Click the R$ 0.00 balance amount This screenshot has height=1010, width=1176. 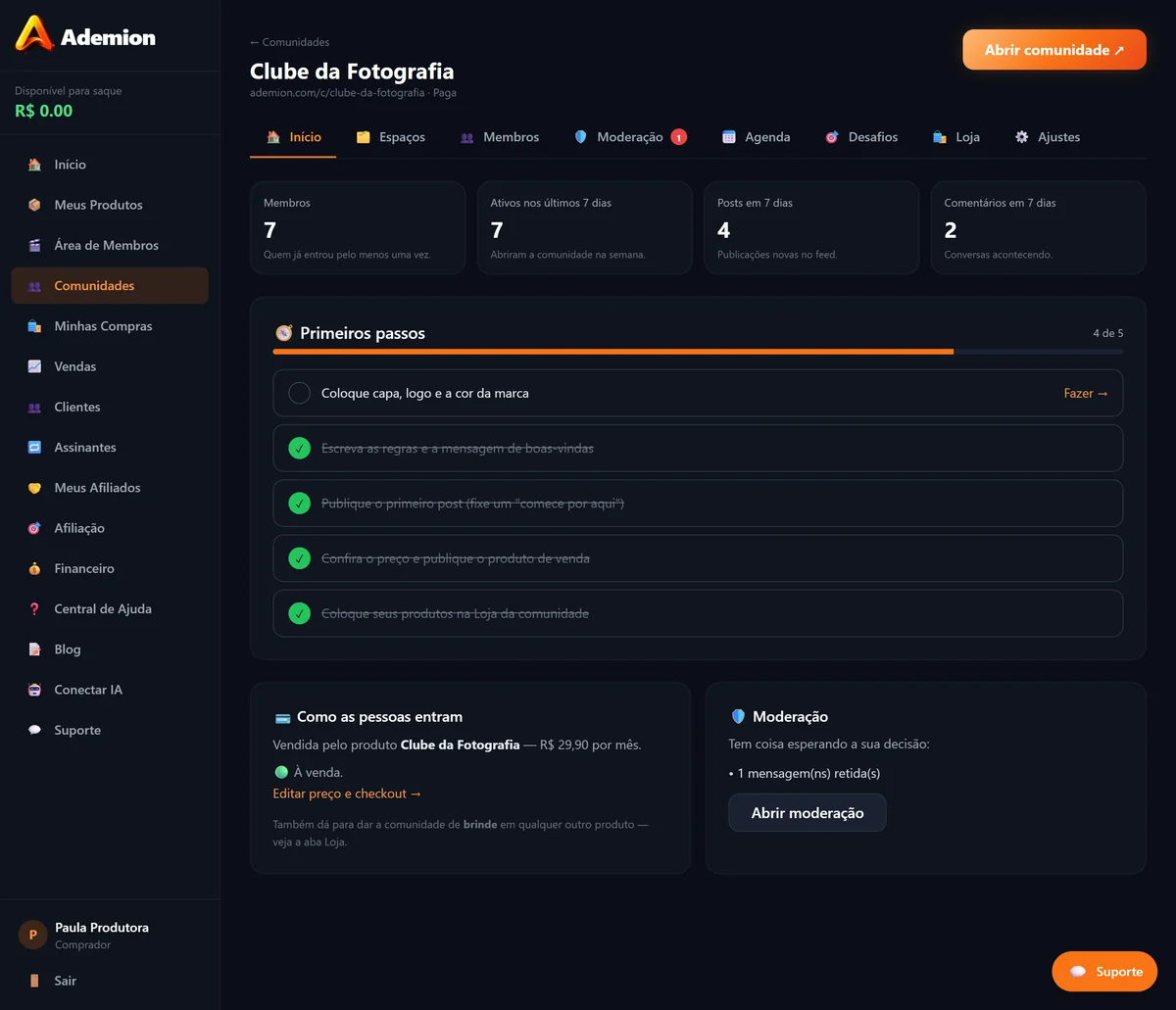(43, 111)
